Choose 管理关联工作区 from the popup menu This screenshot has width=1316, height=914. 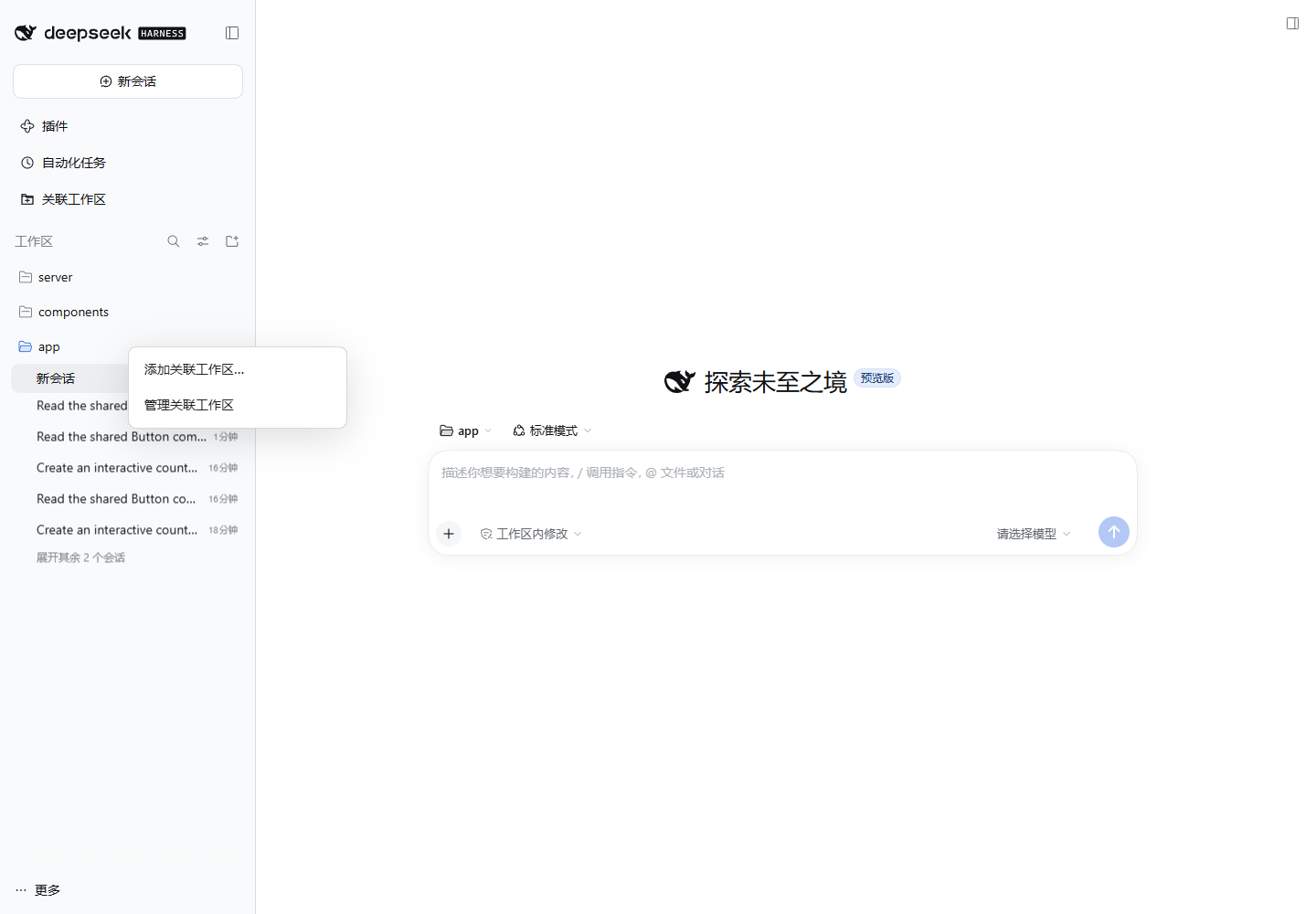coord(238,405)
